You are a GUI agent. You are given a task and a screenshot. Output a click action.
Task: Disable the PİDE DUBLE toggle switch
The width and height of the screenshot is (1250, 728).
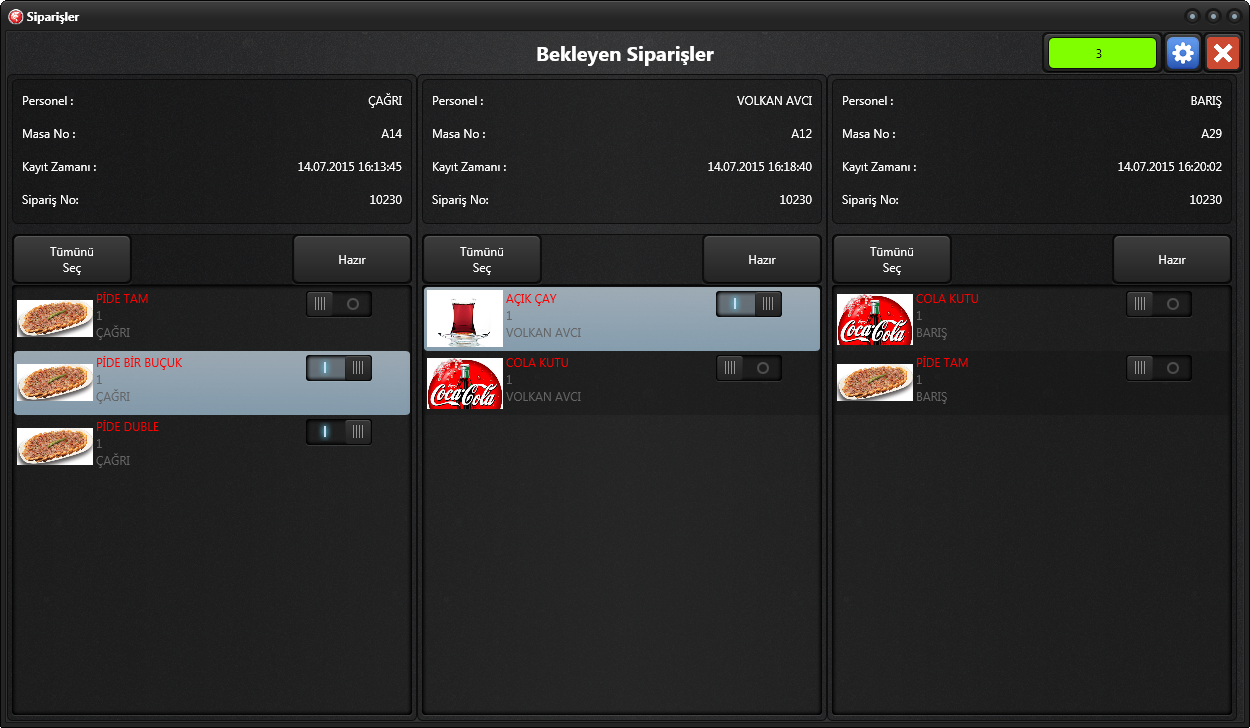click(339, 432)
